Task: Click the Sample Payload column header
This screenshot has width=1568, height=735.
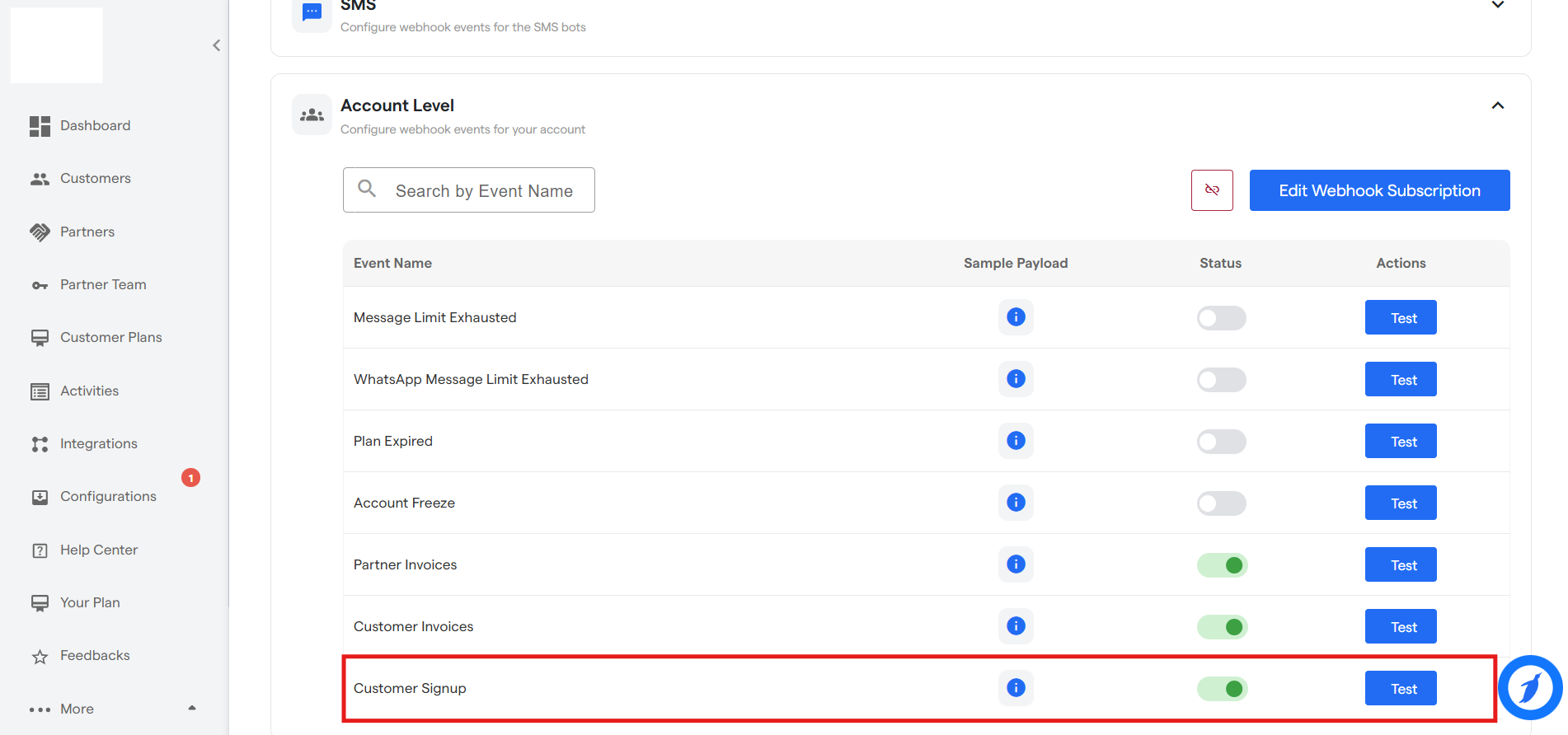Action: 1016,264
